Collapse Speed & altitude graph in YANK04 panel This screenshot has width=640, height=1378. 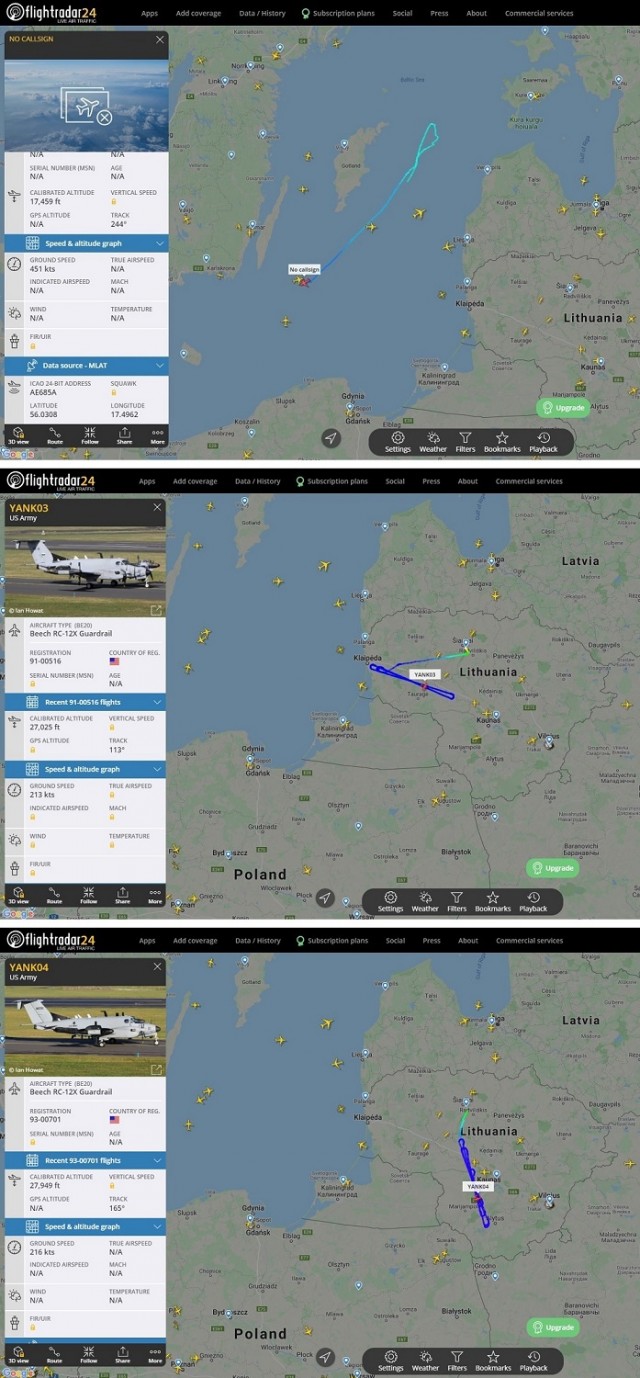pyautogui.click(x=86, y=1226)
